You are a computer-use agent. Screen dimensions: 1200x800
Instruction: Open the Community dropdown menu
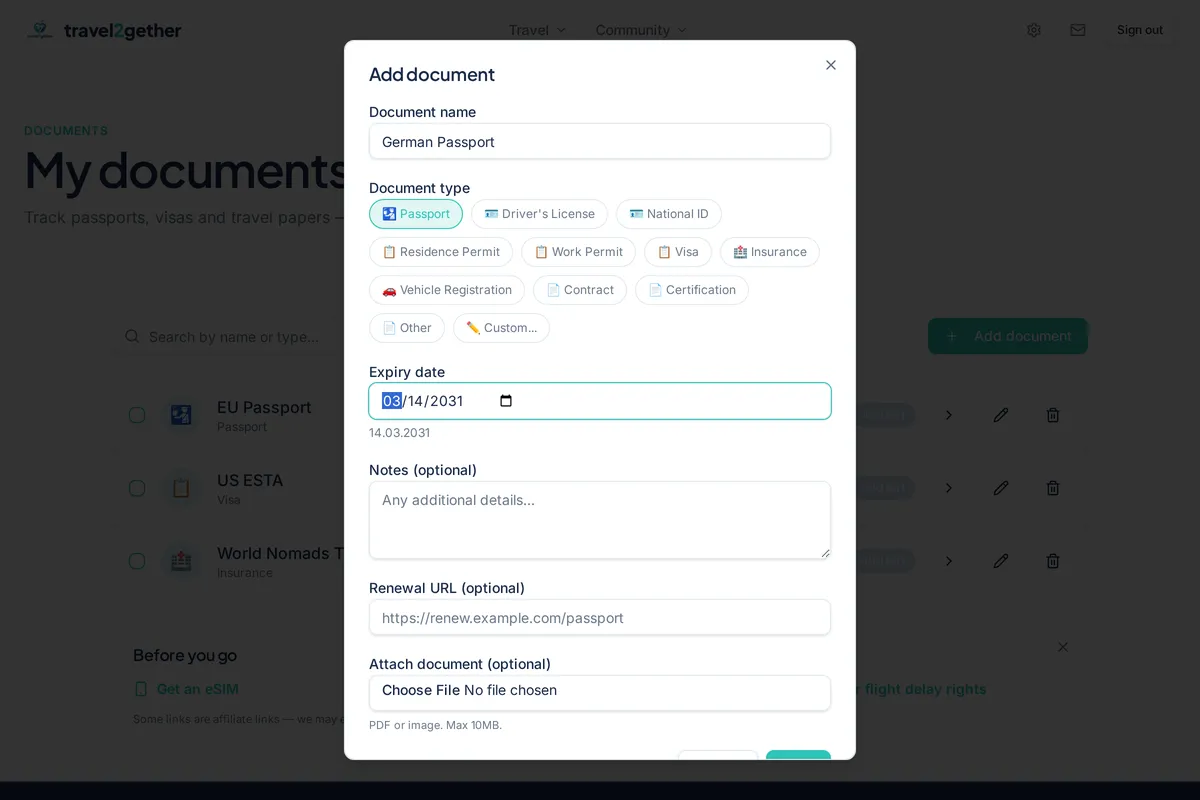[x=641, y=30]
